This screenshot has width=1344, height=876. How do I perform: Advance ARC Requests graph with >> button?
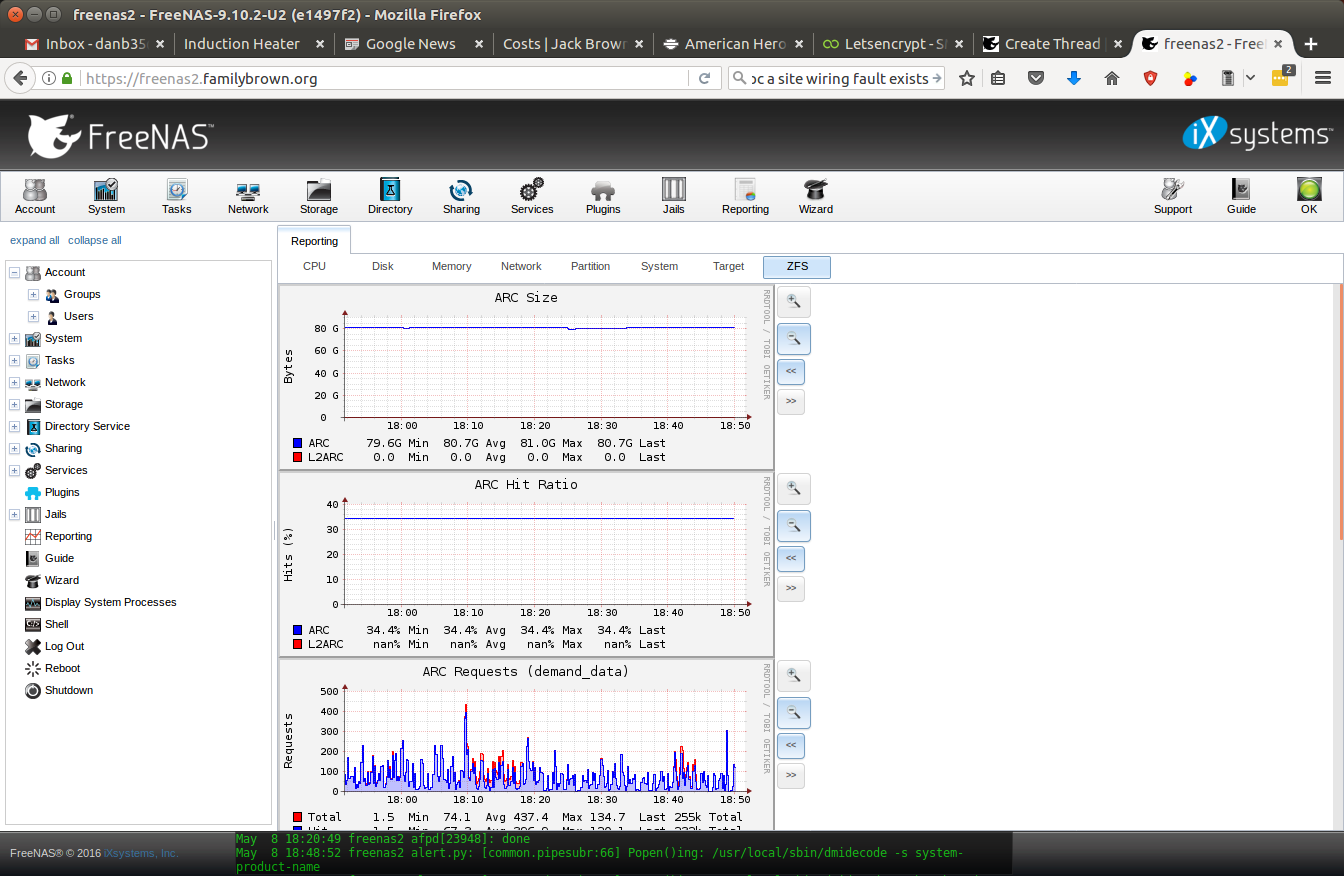pyautogui.click(x=790, y=775)
